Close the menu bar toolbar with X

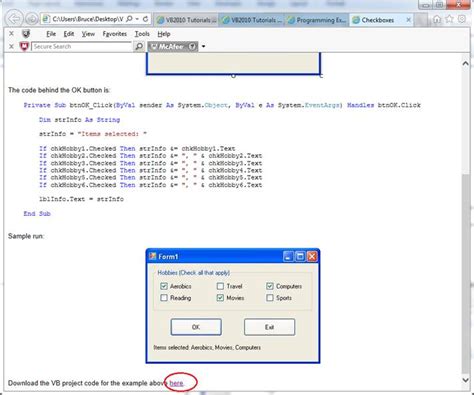coord(11,33)
